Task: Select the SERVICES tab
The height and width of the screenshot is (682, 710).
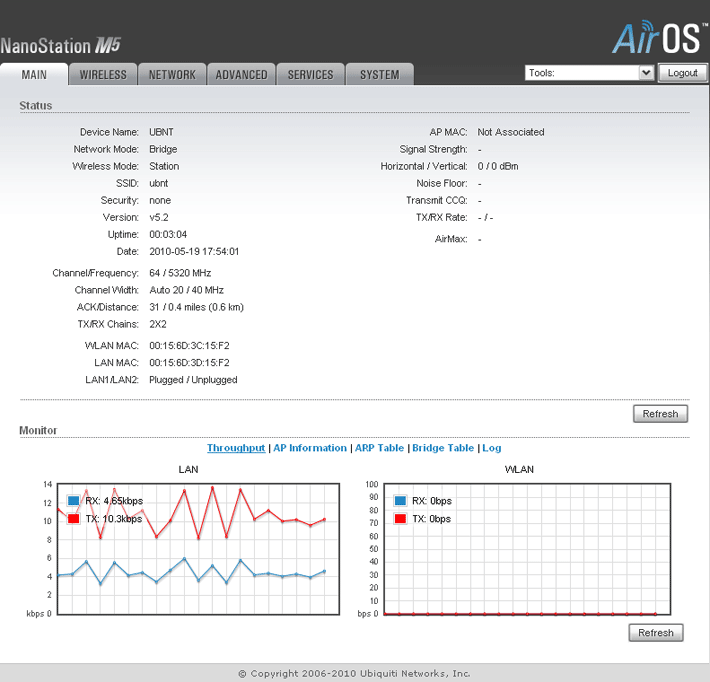Action: click(x=310, y=74)
